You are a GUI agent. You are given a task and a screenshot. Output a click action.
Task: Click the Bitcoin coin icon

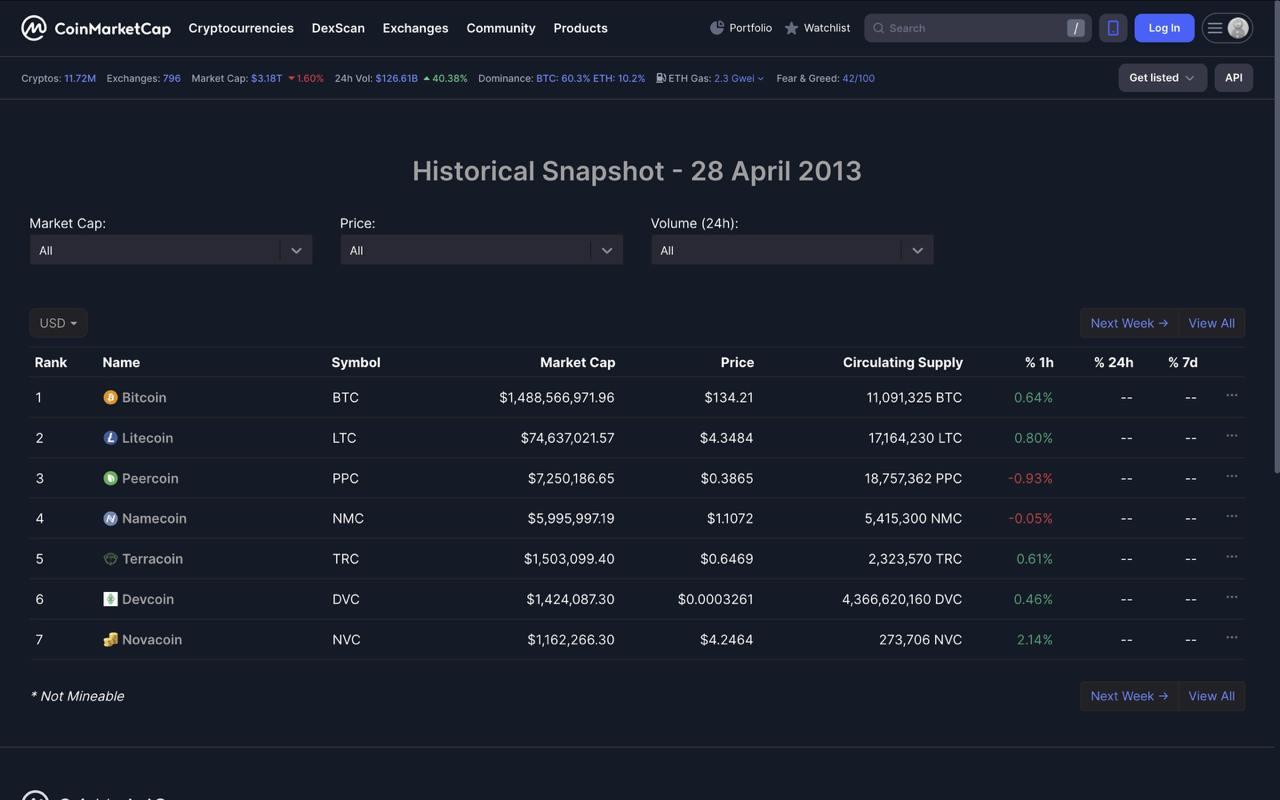[111, 397]
